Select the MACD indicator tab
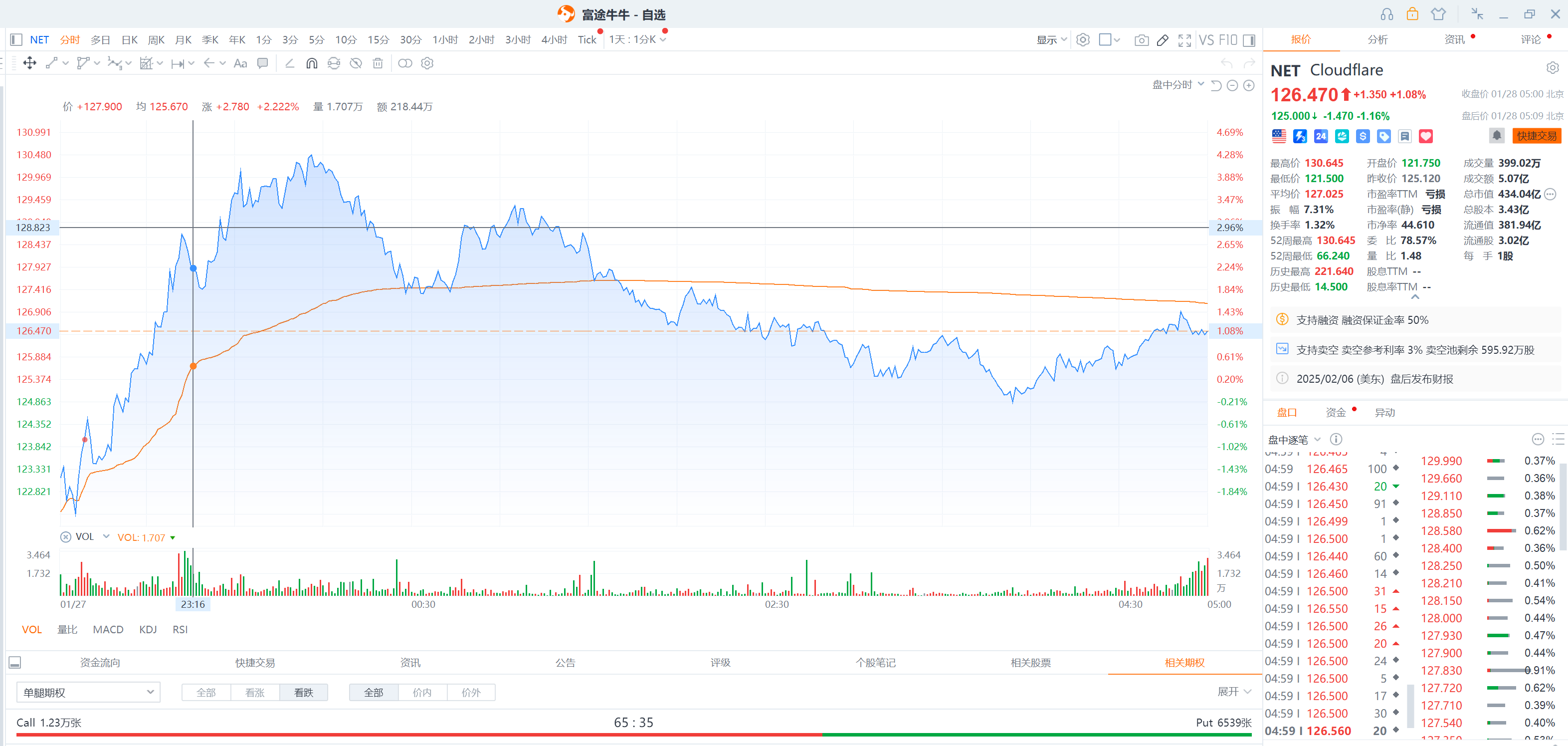 tap(108, 630)
